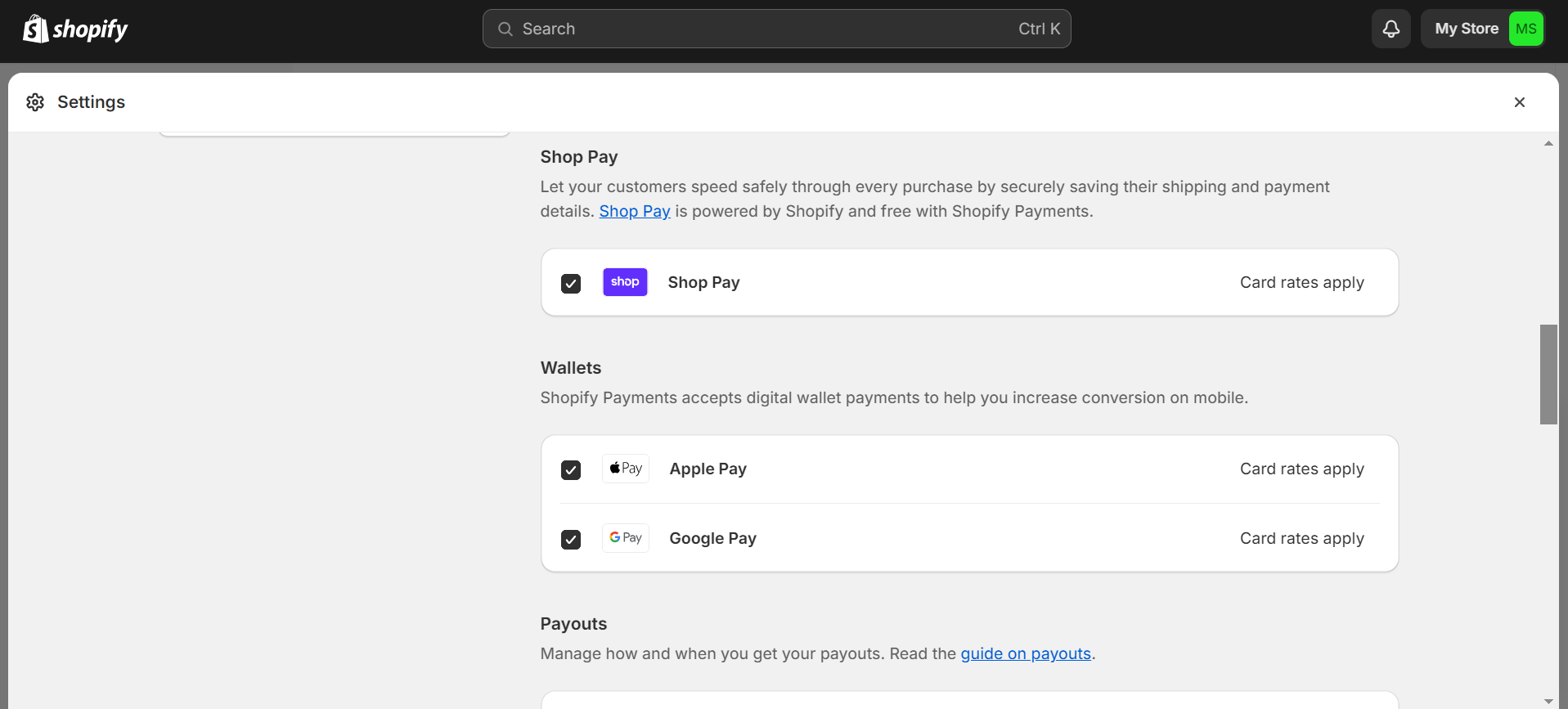1568x709 pixels.
Task: Click the Apple Pay logo icon
Action: point(626,469)
